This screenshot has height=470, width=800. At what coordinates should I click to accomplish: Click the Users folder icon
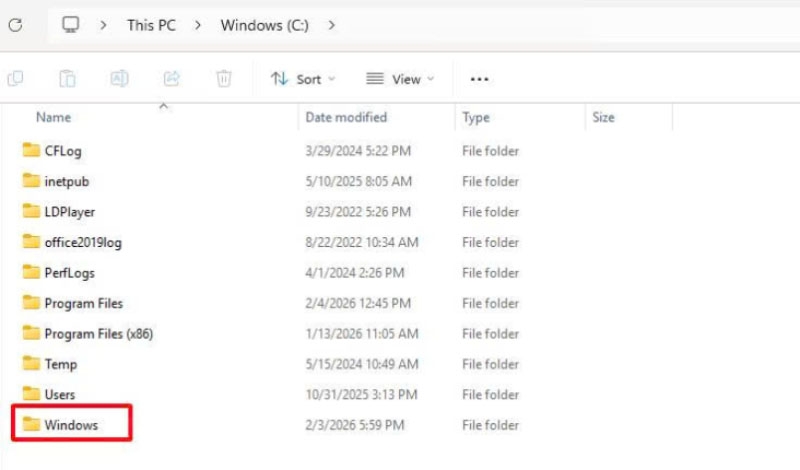(x=31, y=394)
